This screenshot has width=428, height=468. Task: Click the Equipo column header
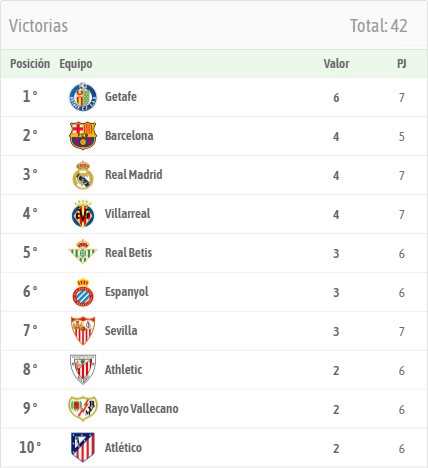(76, 64)
